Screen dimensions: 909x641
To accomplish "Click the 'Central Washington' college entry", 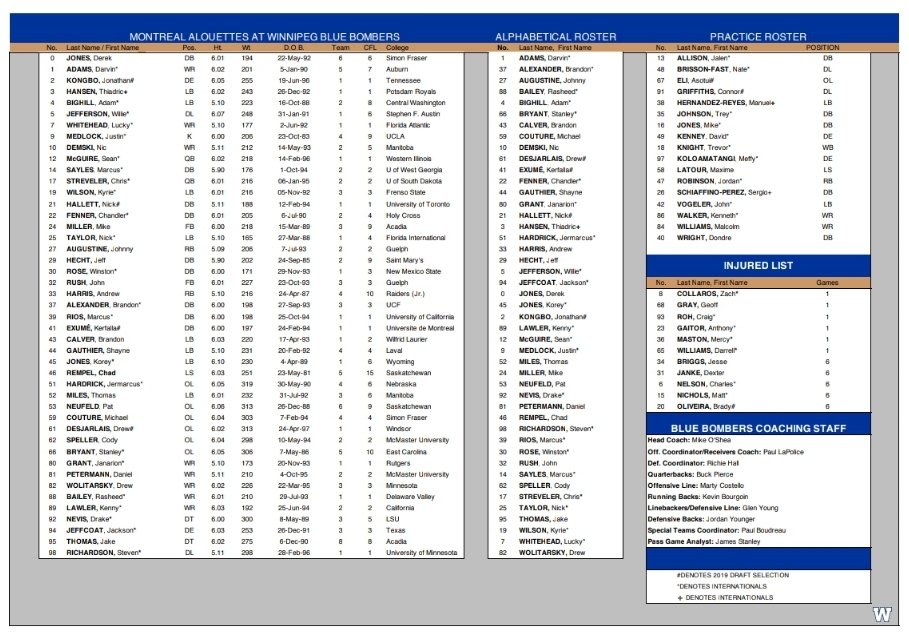I will 416,103.
